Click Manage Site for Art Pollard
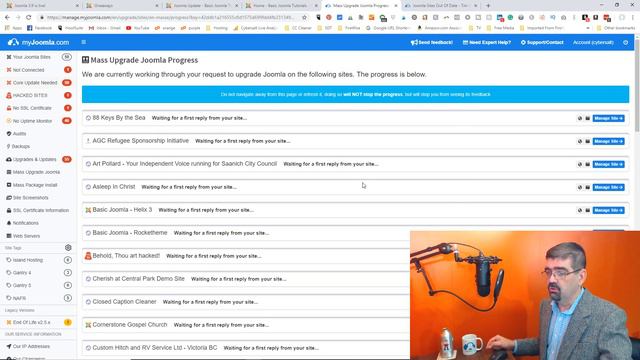This screenshot has width=640, height=360. point(609,164)
